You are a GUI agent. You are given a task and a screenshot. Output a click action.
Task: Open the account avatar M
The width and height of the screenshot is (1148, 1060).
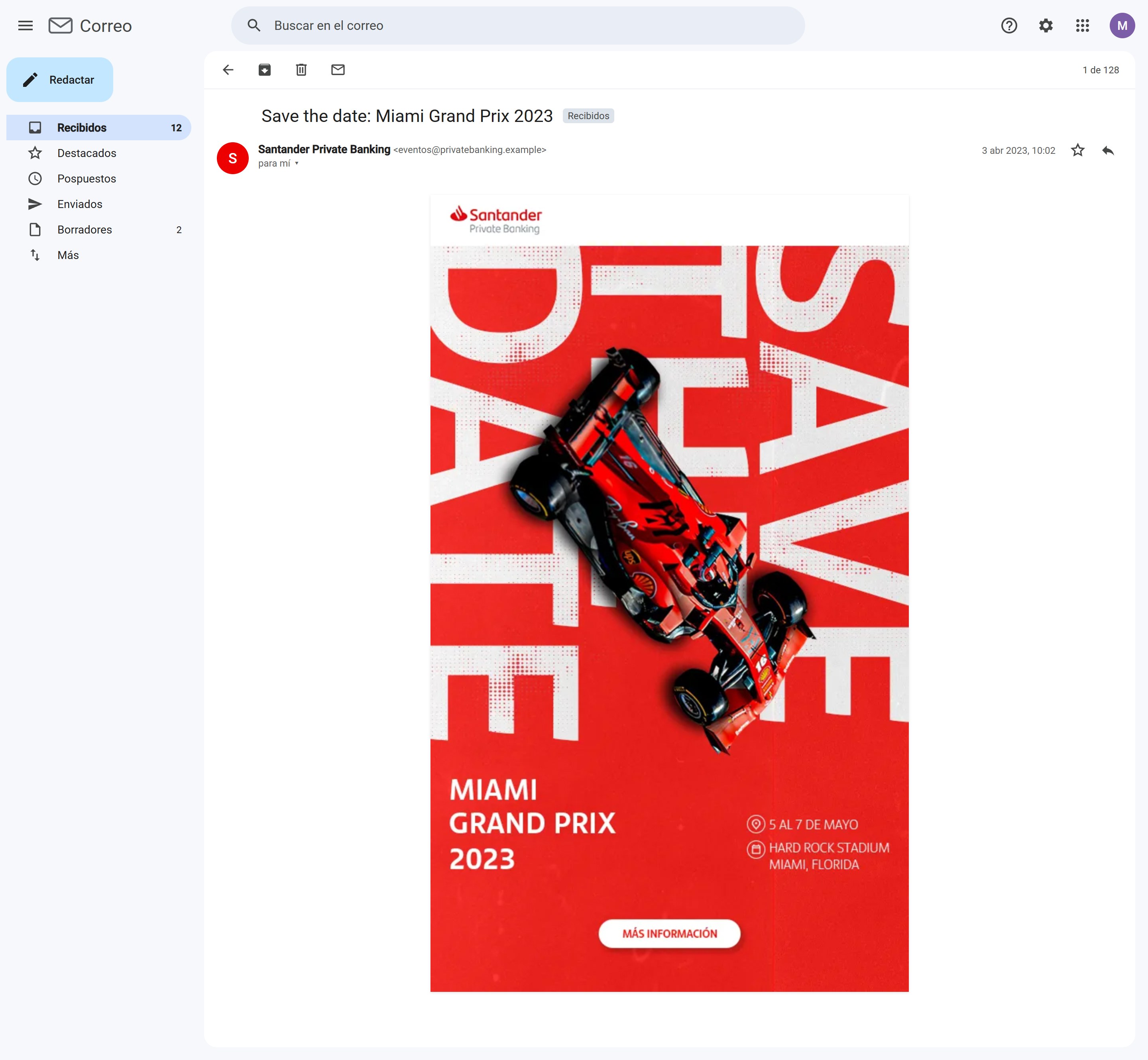pos(1122,25)
